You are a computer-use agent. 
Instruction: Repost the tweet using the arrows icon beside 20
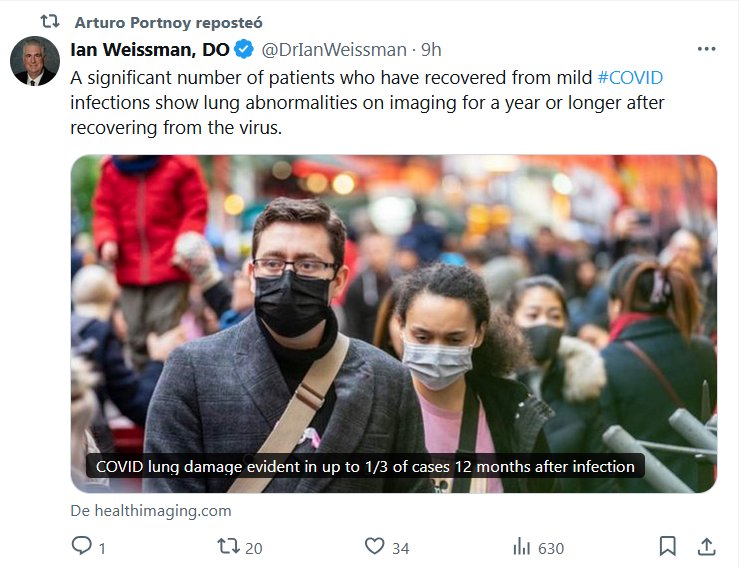click(228, 546)
